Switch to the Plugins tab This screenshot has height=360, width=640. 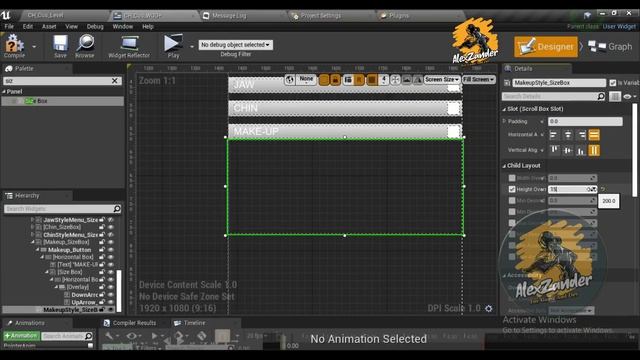(x=398, y=16)
